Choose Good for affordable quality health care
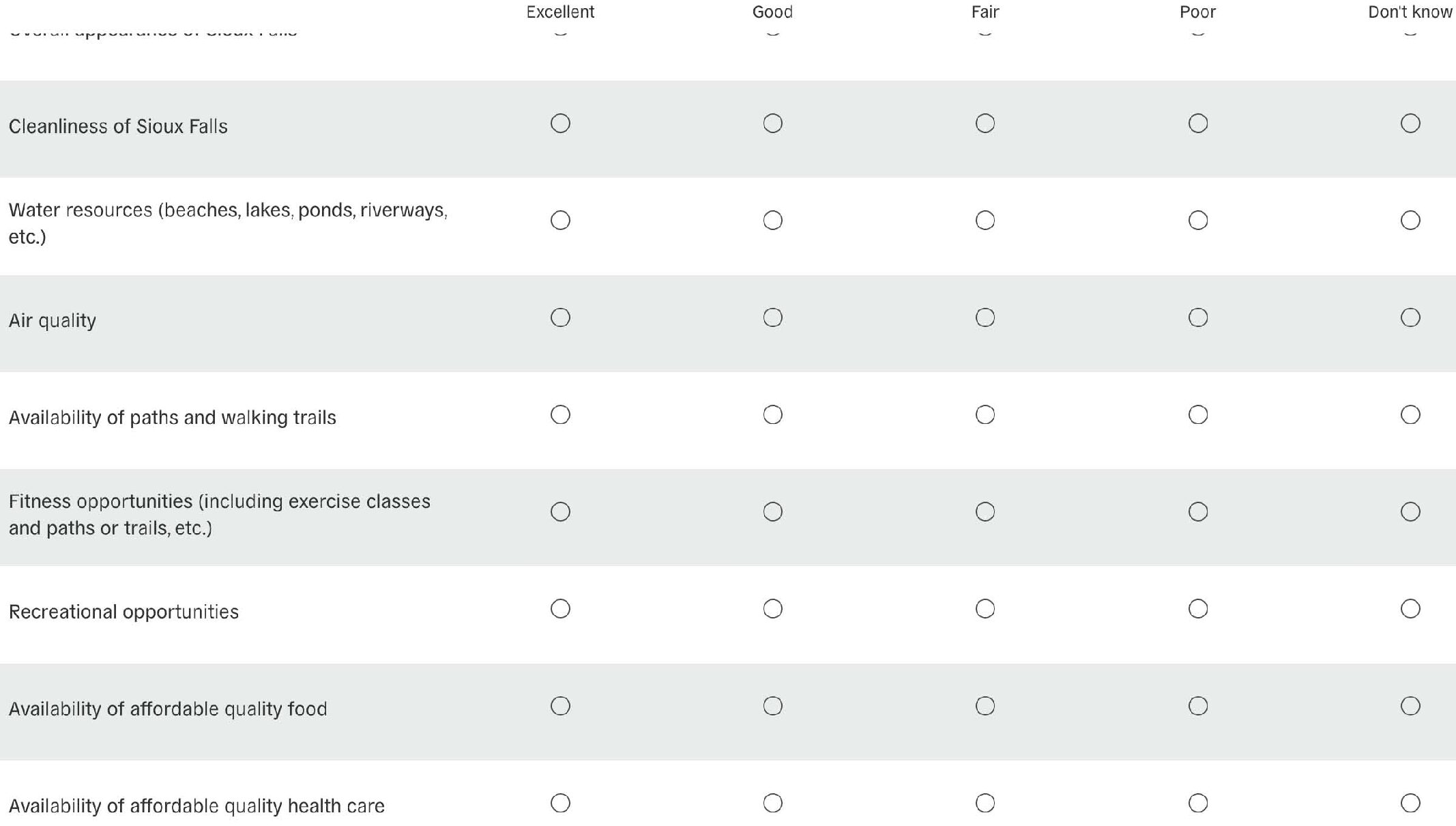This screenshot has height=826, width=1456. click(x=772, y=803)
